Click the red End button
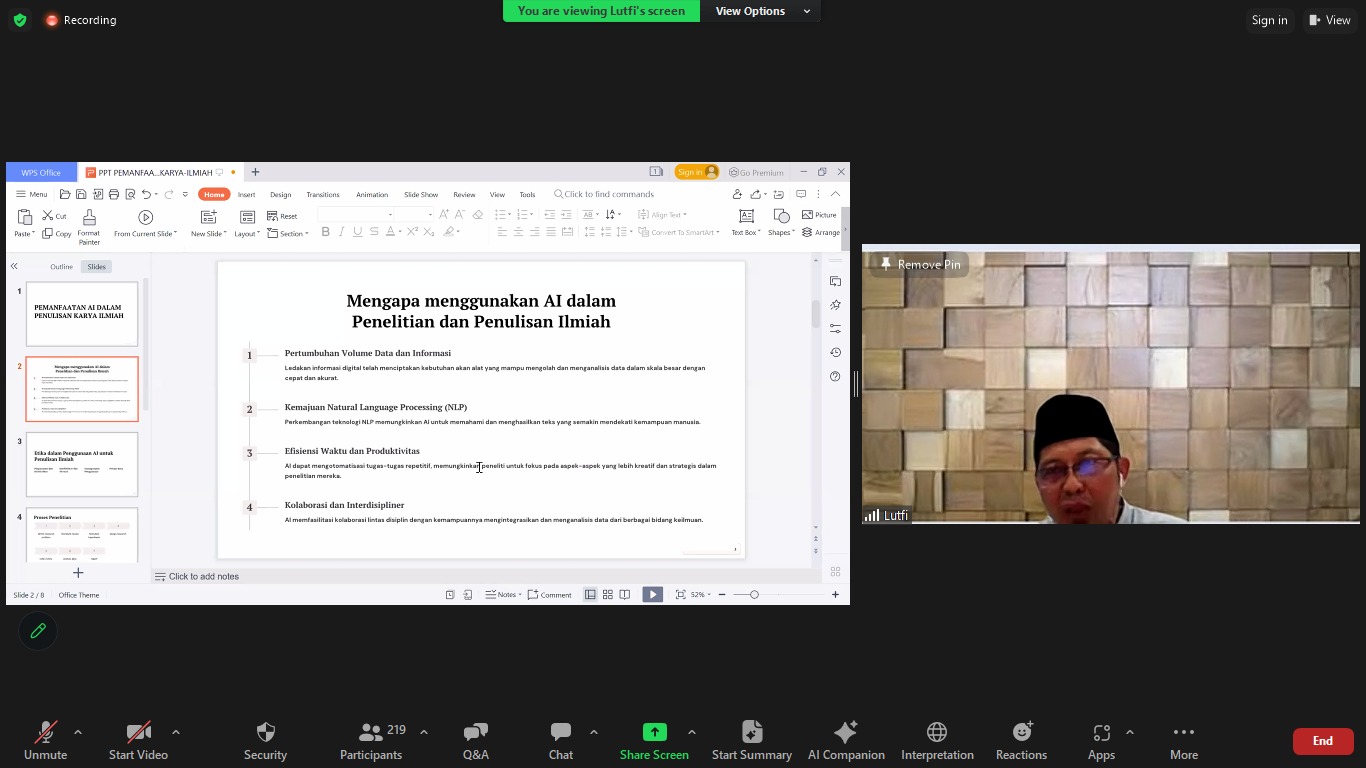 pyautogui.click(x=1322, y=741)
